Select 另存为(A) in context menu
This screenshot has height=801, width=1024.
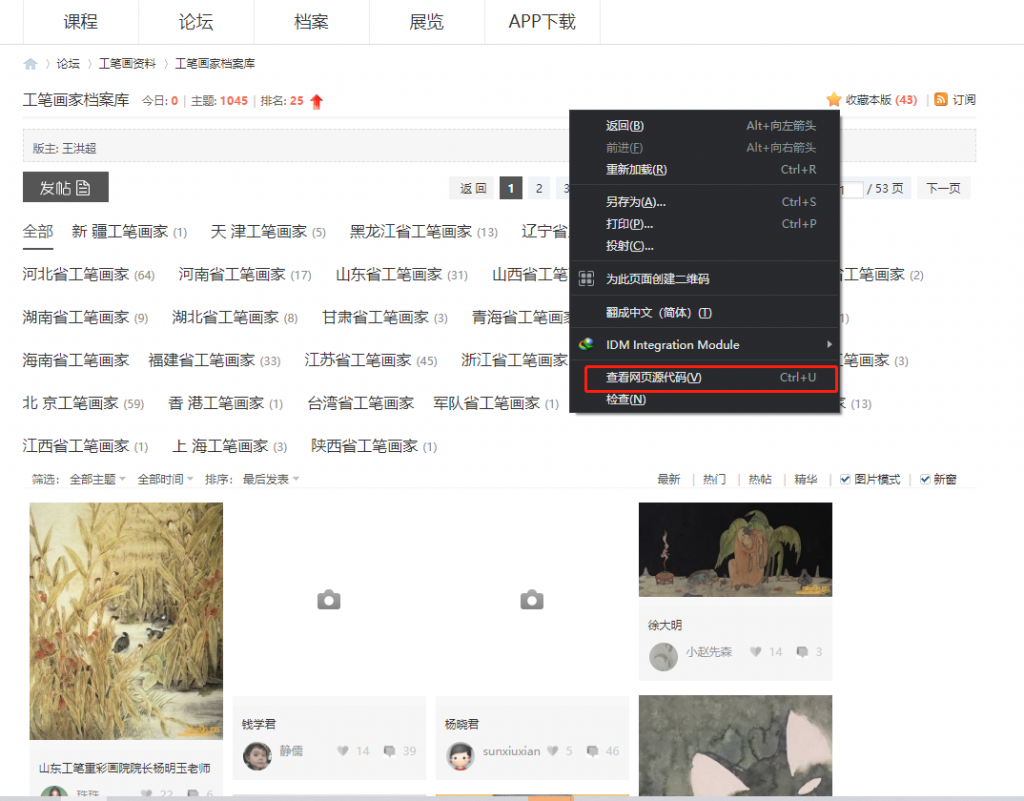[x=704, y=202]
